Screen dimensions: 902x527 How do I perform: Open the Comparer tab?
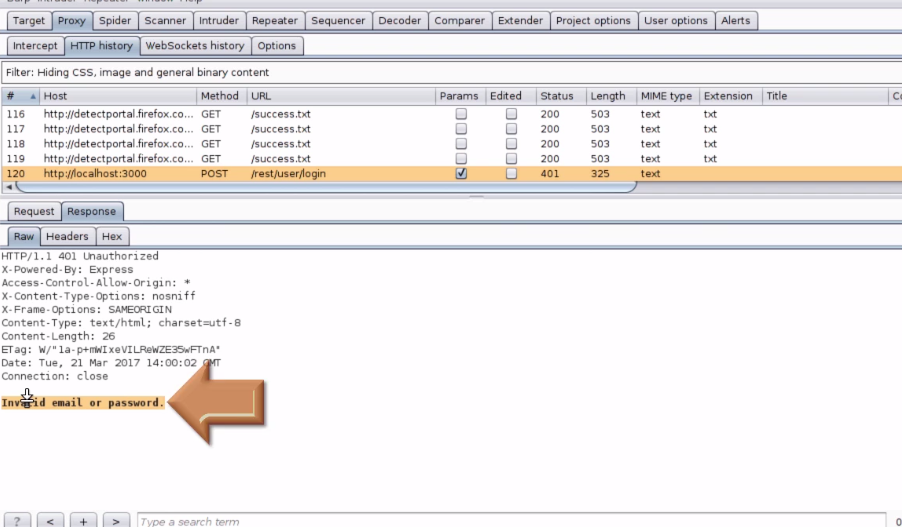460,21
